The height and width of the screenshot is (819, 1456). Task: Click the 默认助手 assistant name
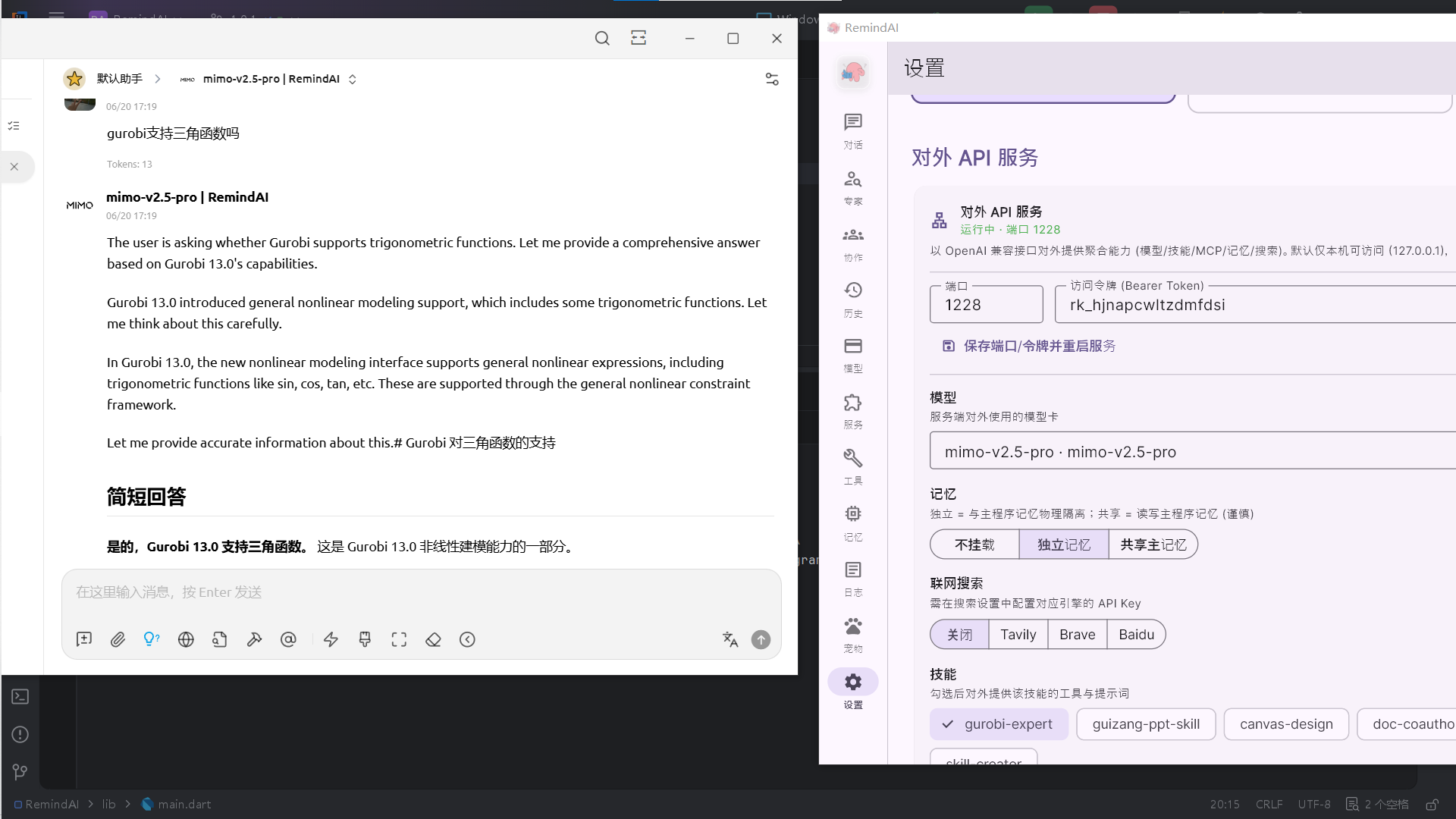pos(120,79)
